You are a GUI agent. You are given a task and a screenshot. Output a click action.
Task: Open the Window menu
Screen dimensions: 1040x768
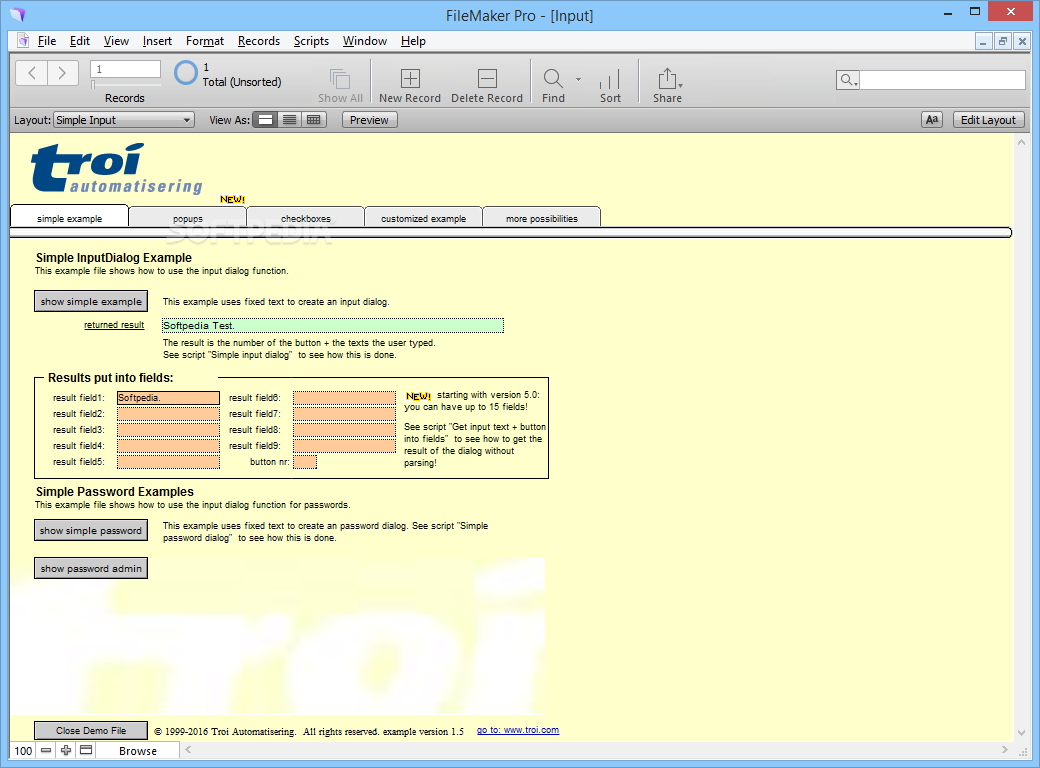[x=365, y=41]
